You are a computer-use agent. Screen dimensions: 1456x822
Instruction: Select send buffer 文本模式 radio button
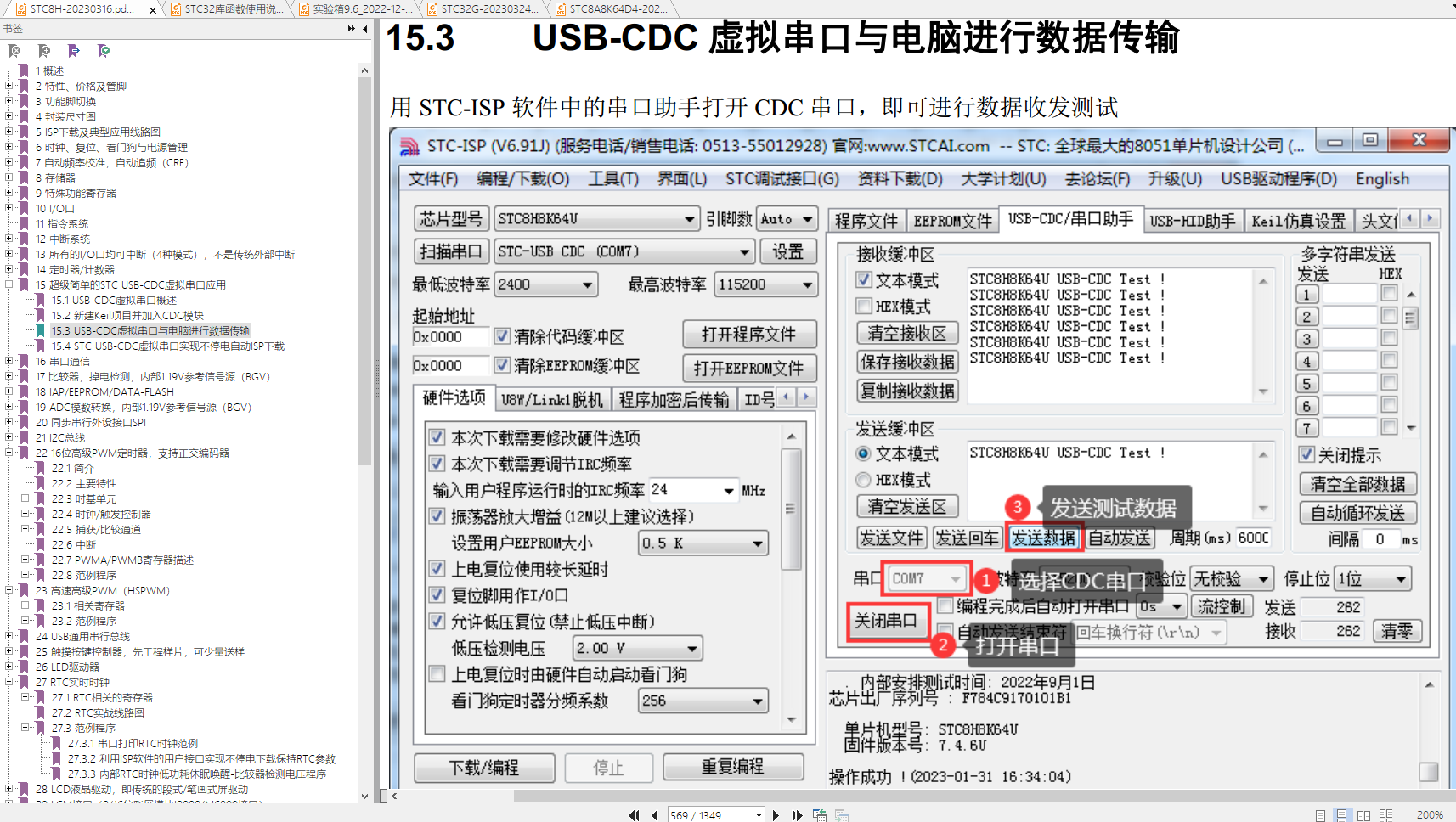[x=864, y=453]
